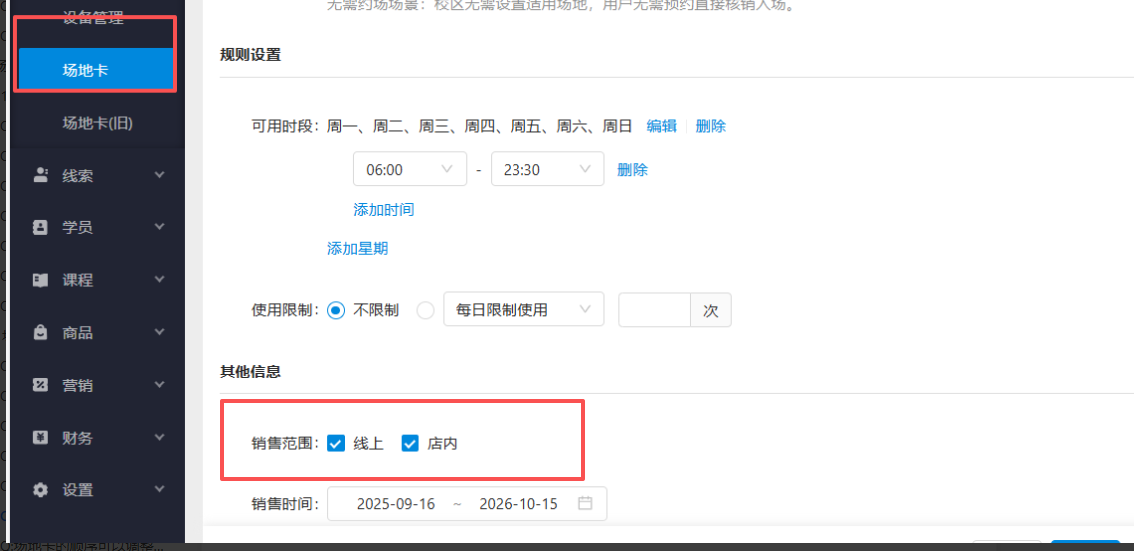Click the 2025-09-16 start date field

click(396, 504)
